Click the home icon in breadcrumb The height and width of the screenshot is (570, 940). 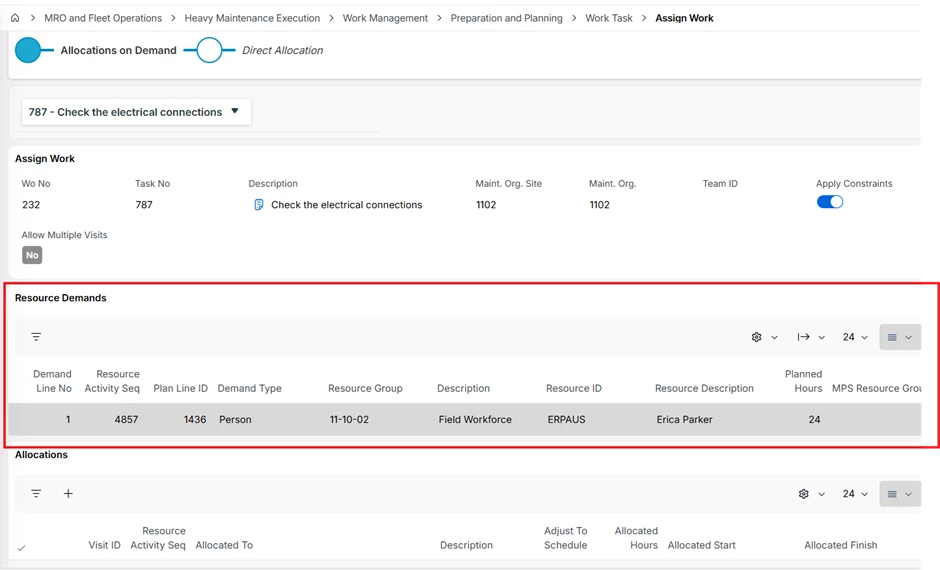[15, 18]
